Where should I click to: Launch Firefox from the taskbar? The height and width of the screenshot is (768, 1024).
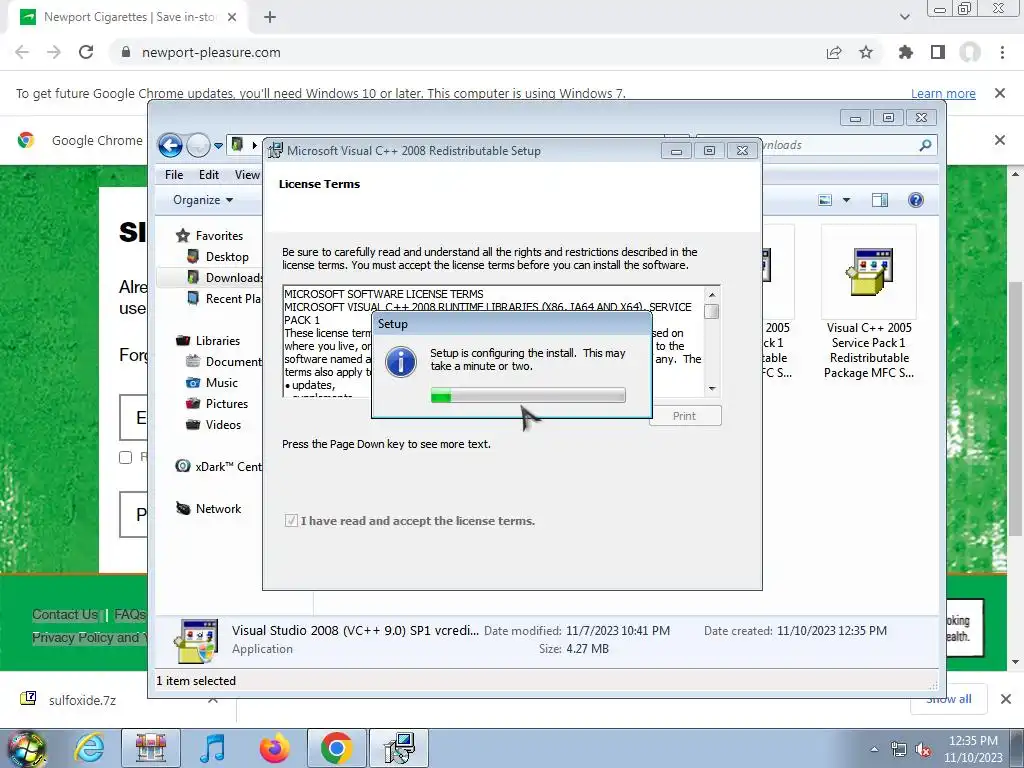click(274, 748)
